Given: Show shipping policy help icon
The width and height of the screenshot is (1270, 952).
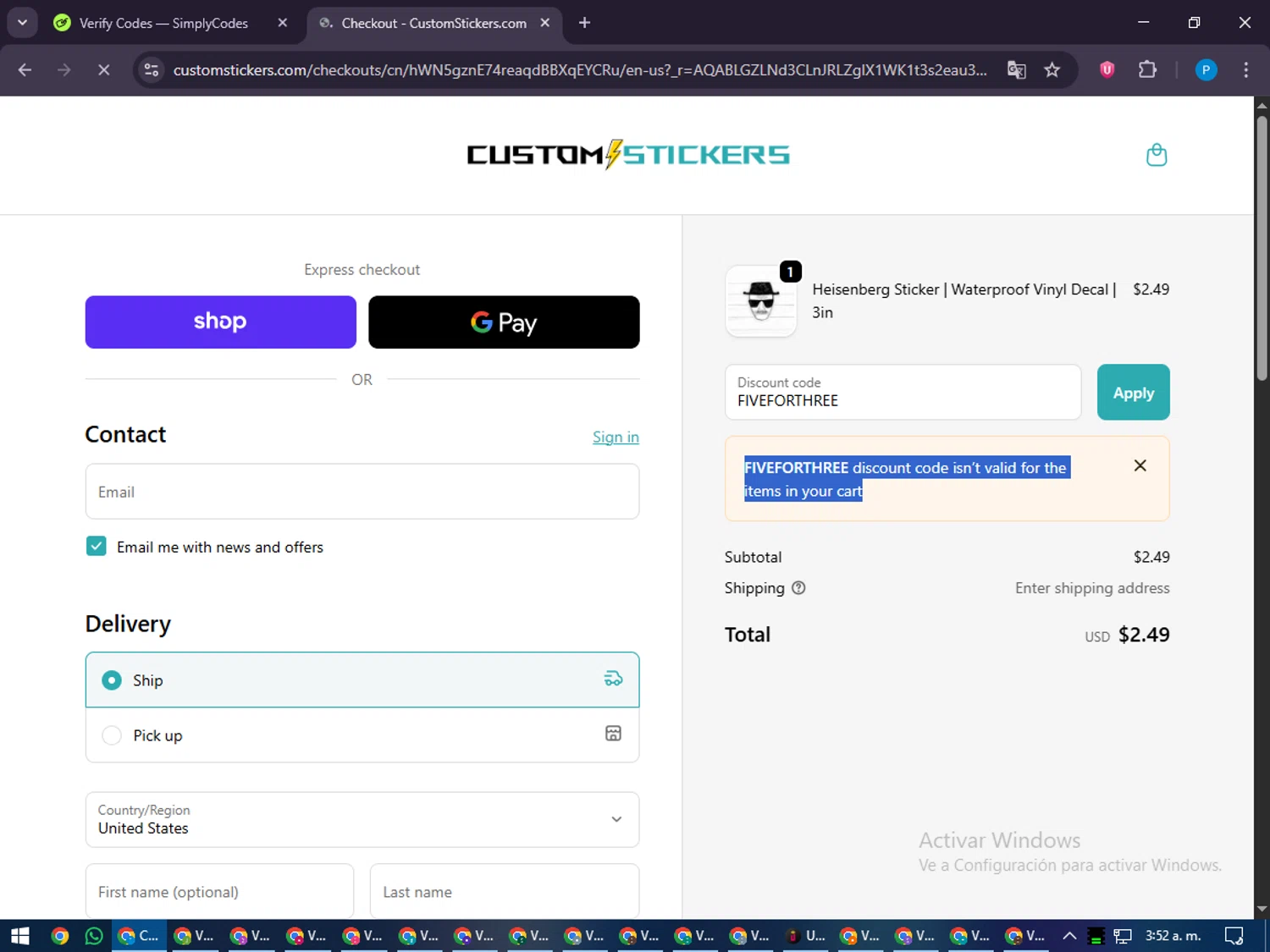Looking at the screenshot, I should coord(798,588).
